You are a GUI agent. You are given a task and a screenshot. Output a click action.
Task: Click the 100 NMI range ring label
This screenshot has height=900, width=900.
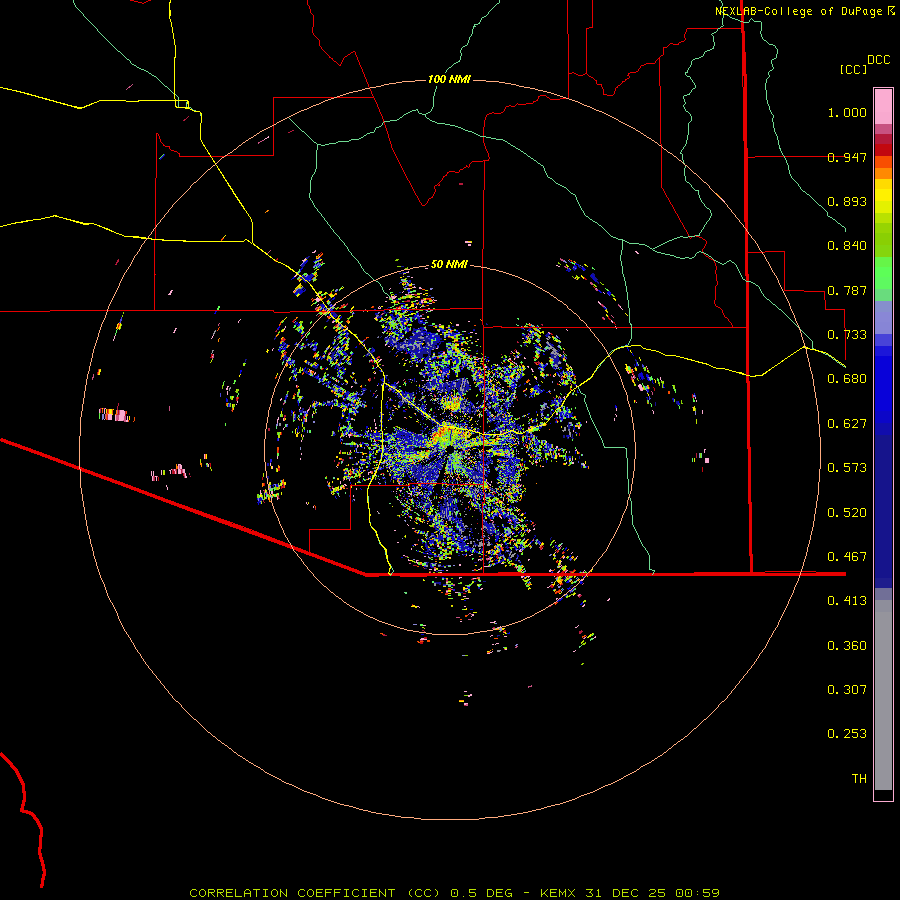(x=449, y=79)
